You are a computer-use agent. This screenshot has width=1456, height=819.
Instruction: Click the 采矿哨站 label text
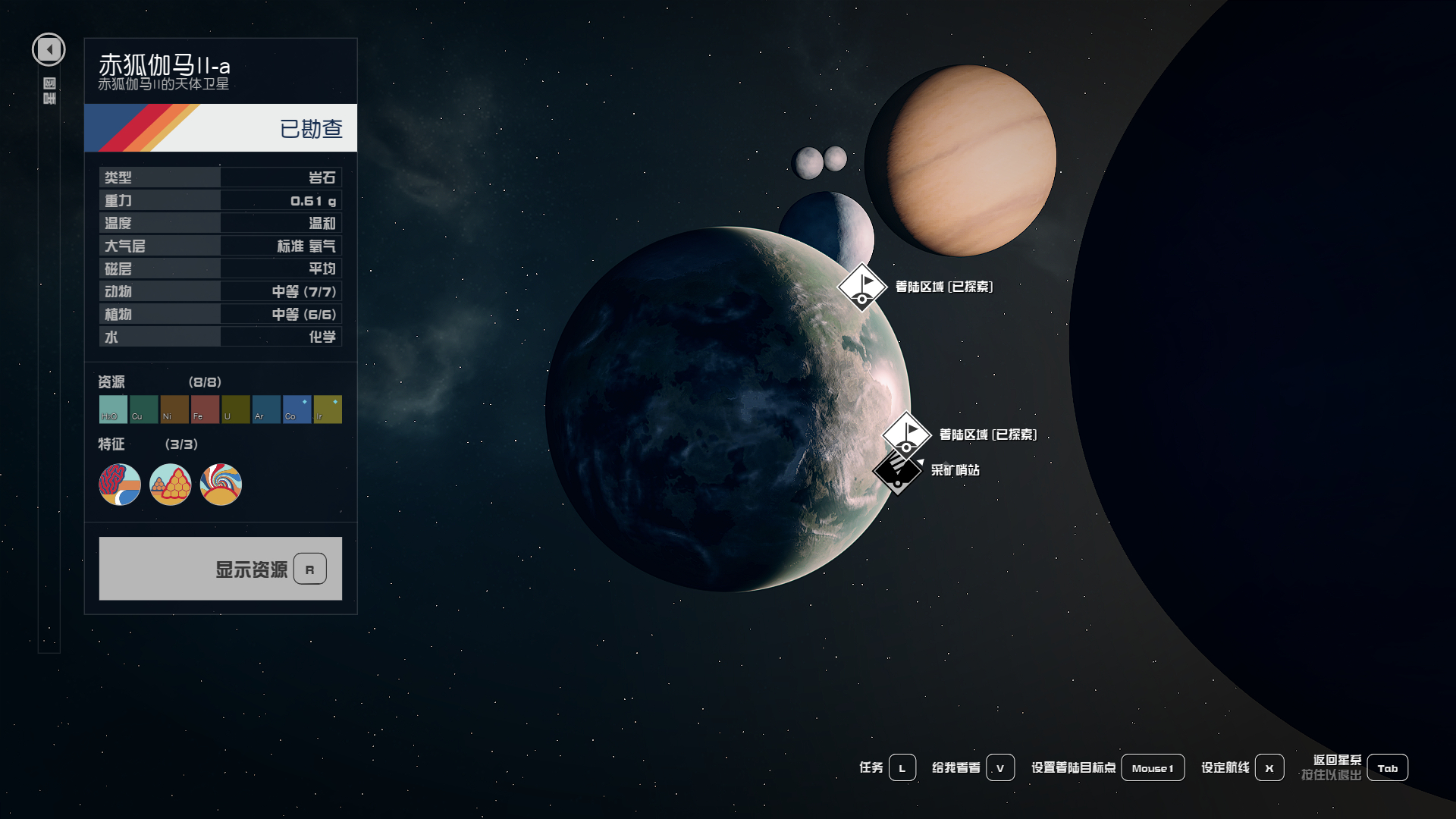click(x=955, y=470)
